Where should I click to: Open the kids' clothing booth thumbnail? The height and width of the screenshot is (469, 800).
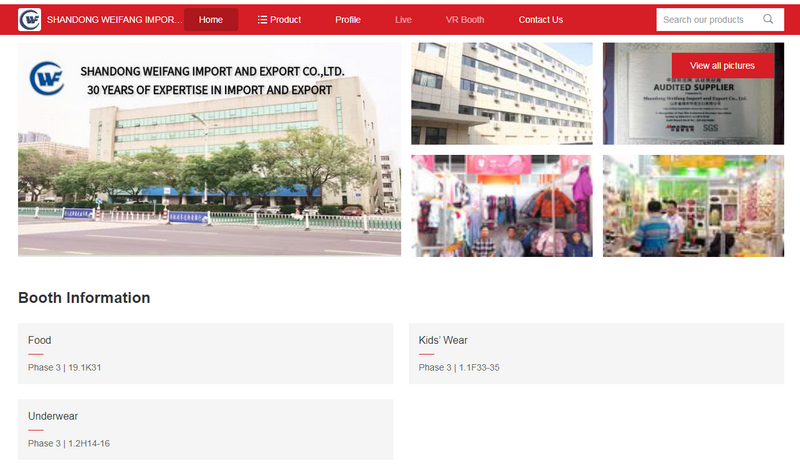[502, 206]
